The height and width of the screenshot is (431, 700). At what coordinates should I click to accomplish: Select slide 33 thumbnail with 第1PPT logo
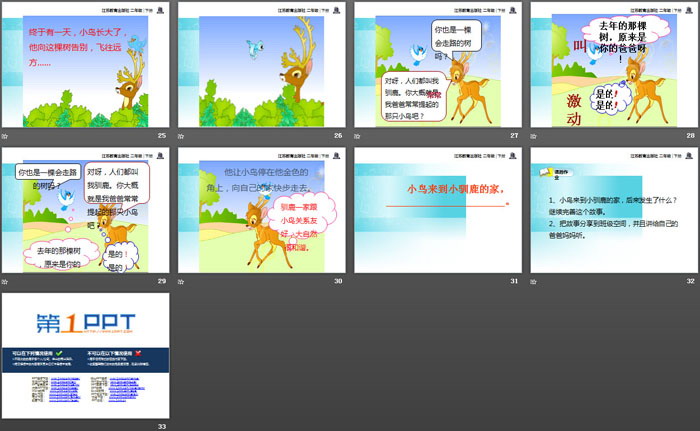coord(85,356)
